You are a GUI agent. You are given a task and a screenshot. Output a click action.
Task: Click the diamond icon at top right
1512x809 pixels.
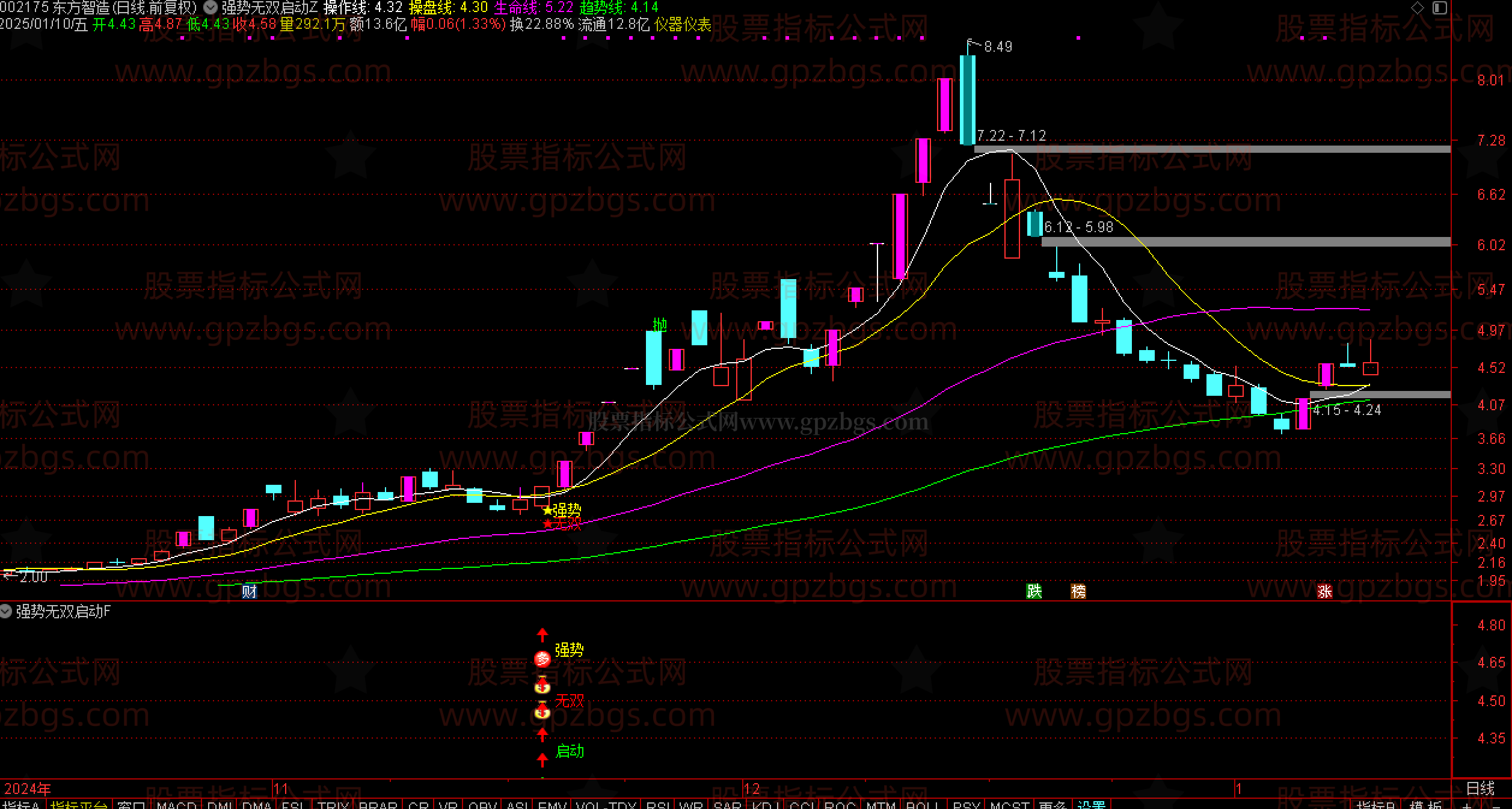tap(1418, 8)
